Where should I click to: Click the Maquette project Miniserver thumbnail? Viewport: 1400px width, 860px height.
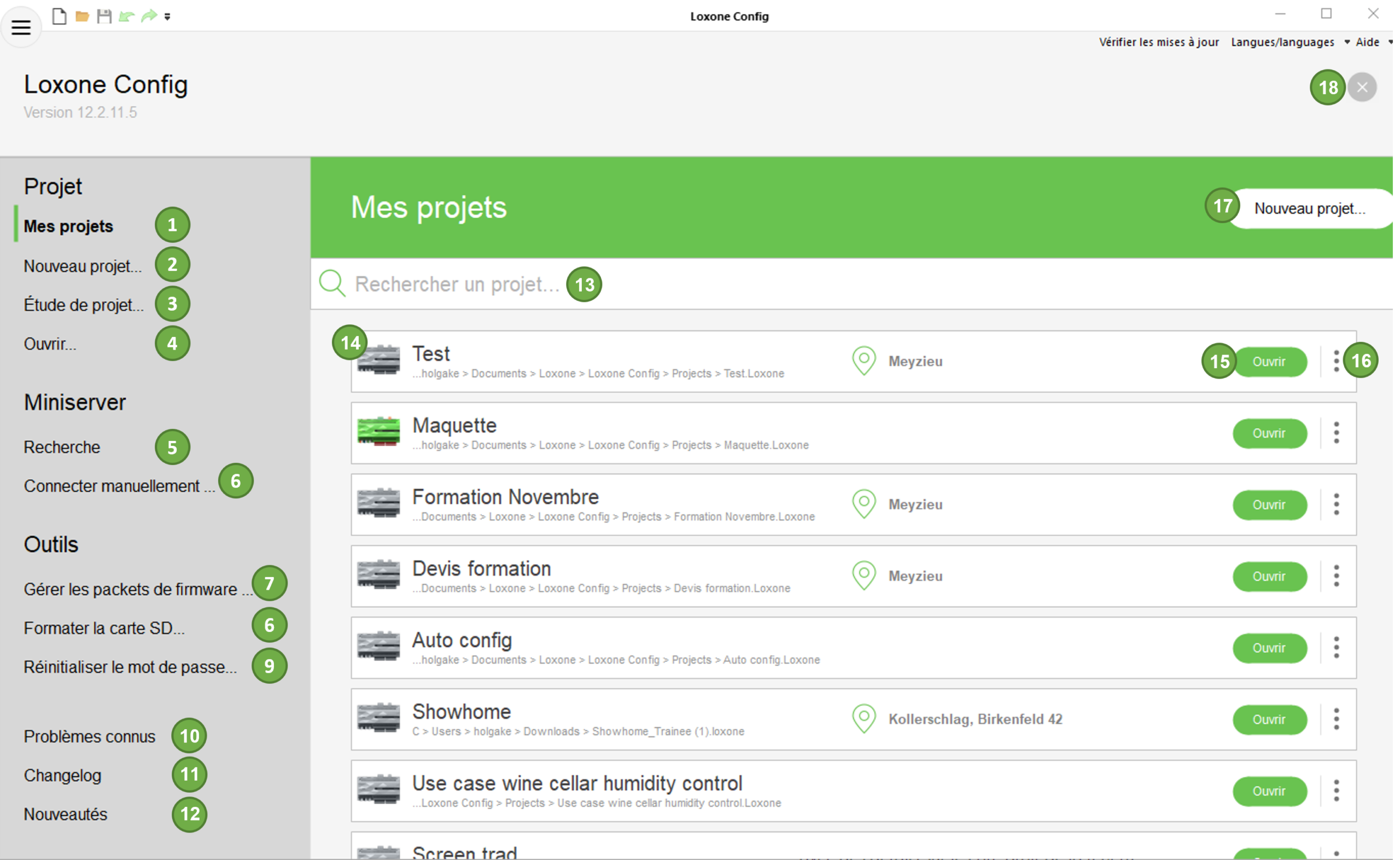pos(378,432)
